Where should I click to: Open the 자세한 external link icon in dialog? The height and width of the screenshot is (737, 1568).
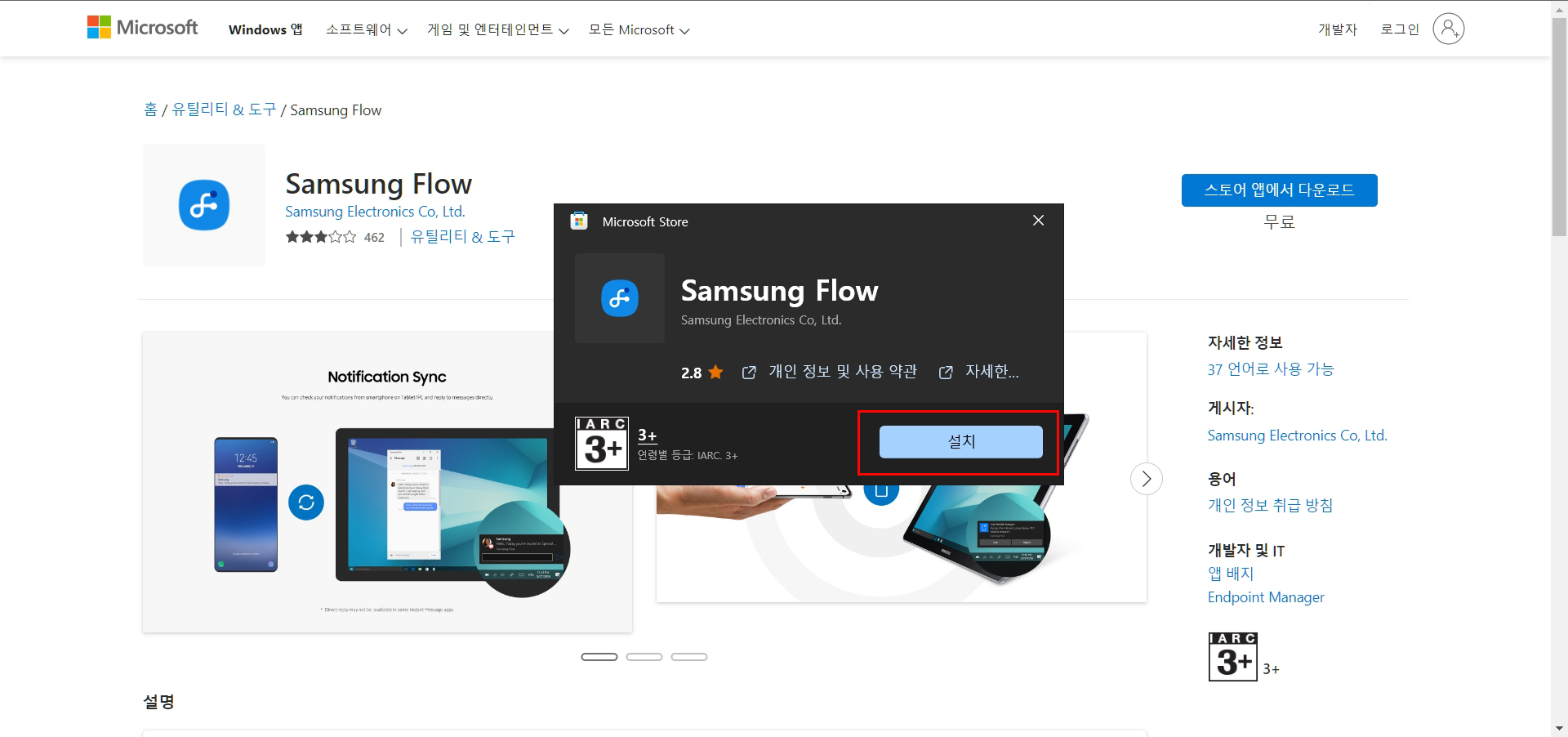coord(946,373)
